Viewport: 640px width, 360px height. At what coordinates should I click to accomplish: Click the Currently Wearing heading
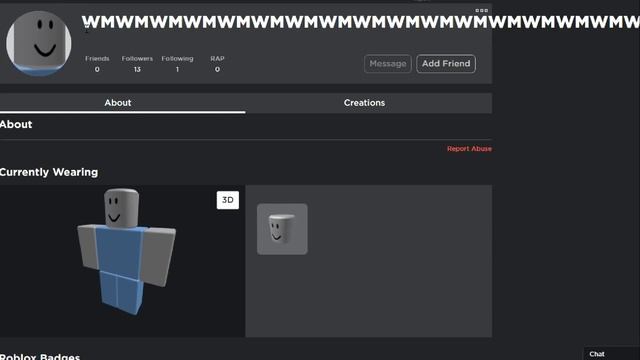[49, 172]
